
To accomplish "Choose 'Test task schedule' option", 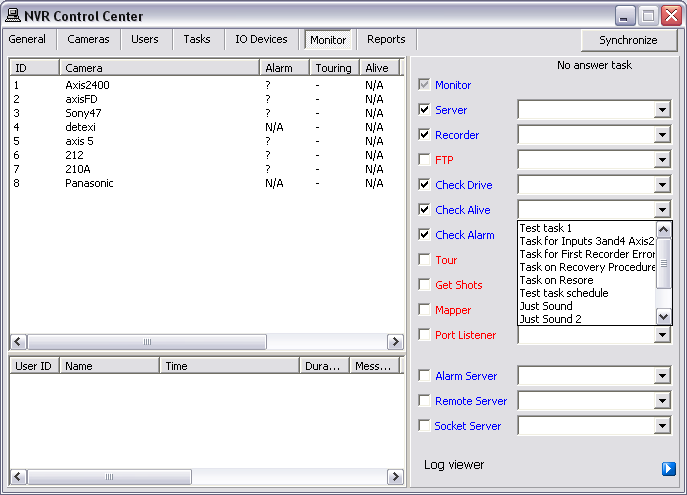I will tap(587, 293).
